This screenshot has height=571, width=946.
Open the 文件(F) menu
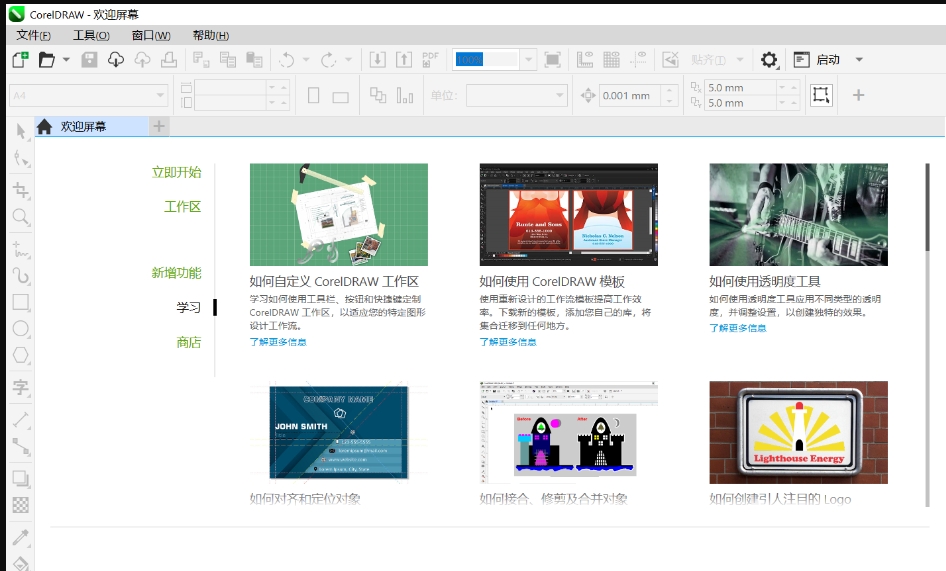[33, 36]
